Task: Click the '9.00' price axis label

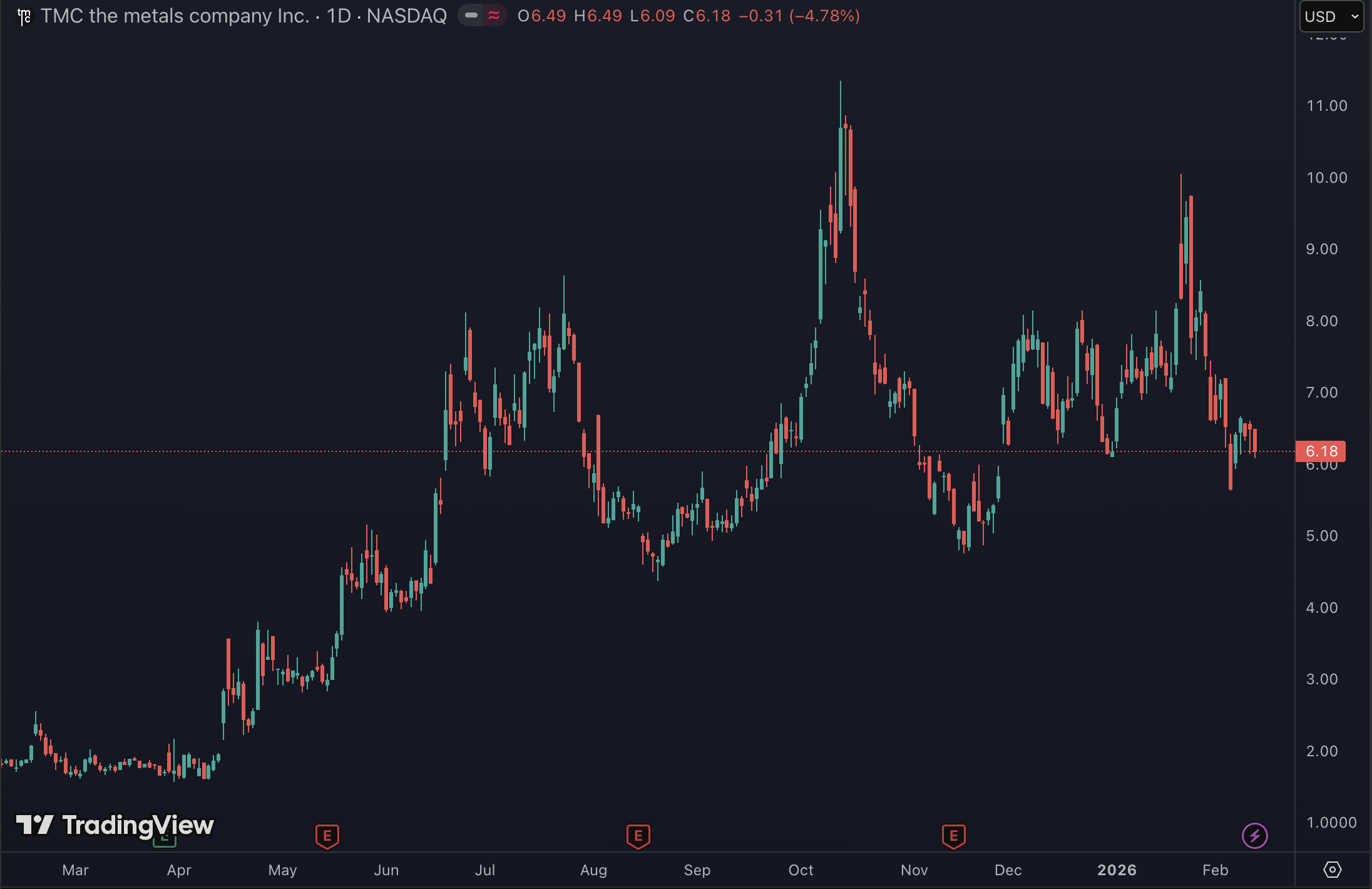Action: pyautogui.click(x=1322, y=249)
